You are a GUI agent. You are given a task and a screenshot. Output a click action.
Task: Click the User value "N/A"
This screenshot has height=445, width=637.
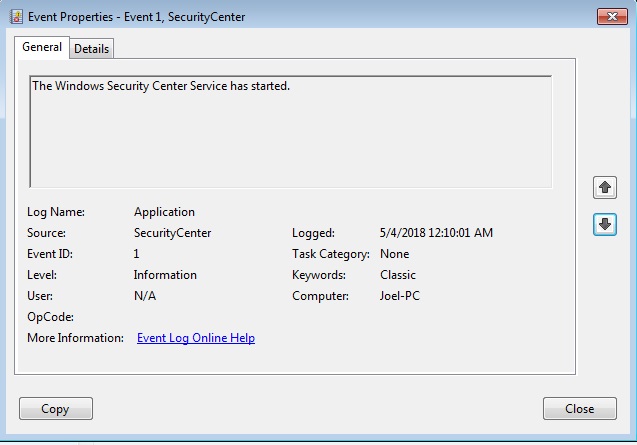tap(145, 296)
